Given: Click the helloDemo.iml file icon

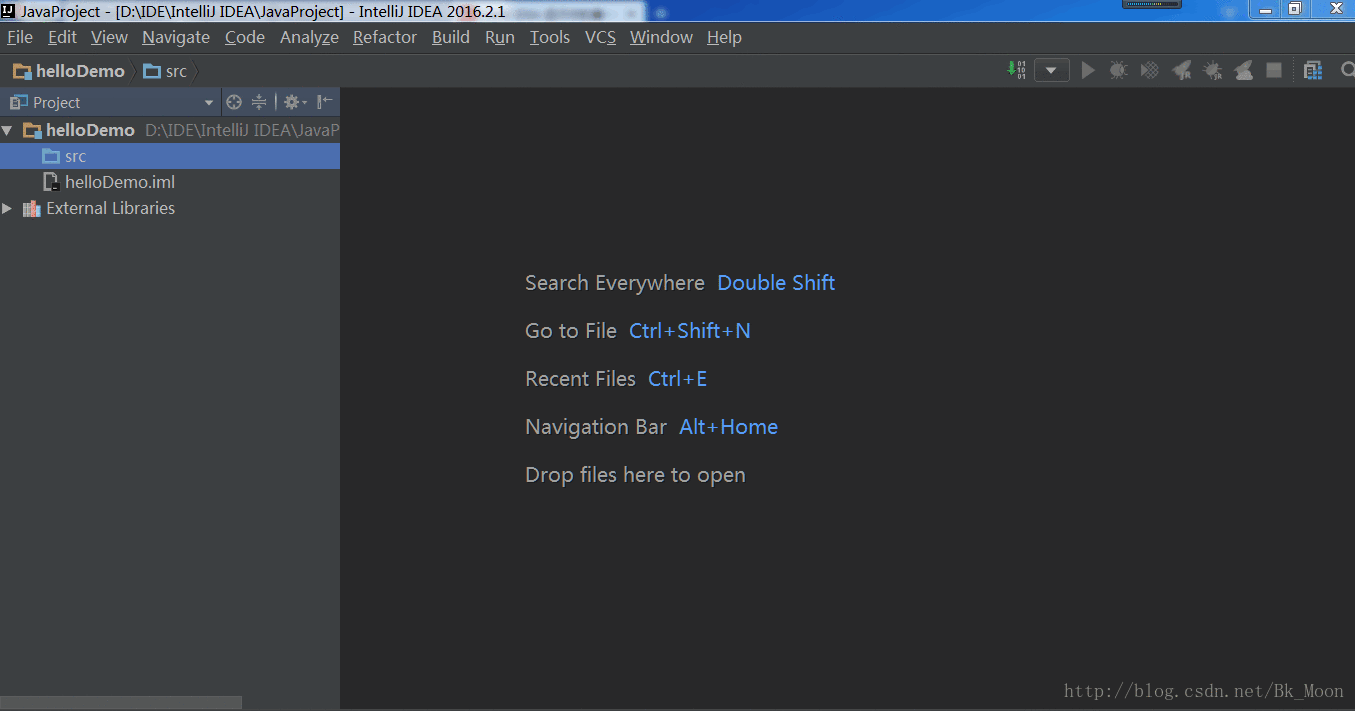Looking at the screenshot, I should click(x=51, y=182).
